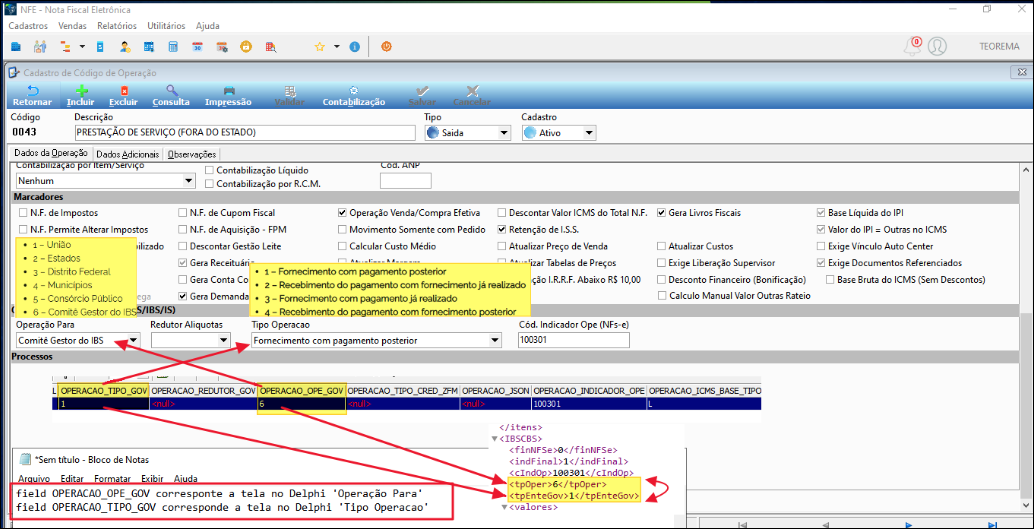Click the orange padlock toolbar icon

[246, 47]
